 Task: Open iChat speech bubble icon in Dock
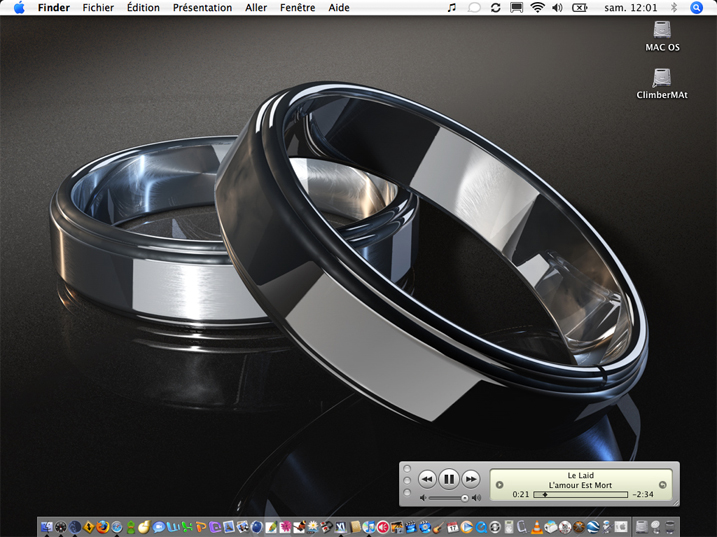pyautogui.click(x=159, y=527)
